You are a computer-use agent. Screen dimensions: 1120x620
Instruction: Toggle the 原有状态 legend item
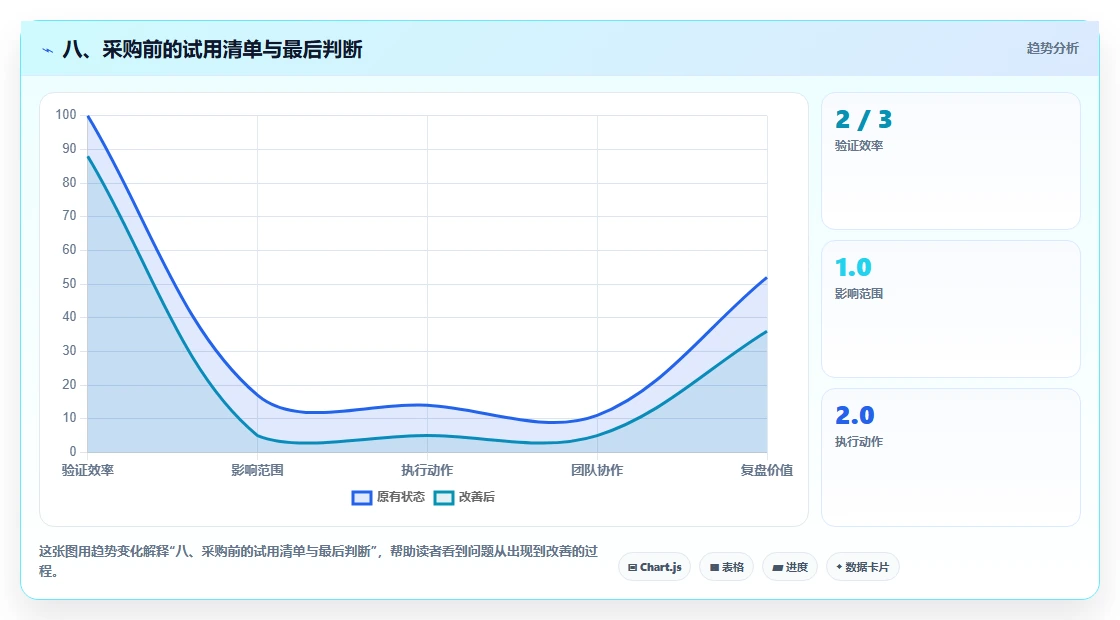click(388, 497)
